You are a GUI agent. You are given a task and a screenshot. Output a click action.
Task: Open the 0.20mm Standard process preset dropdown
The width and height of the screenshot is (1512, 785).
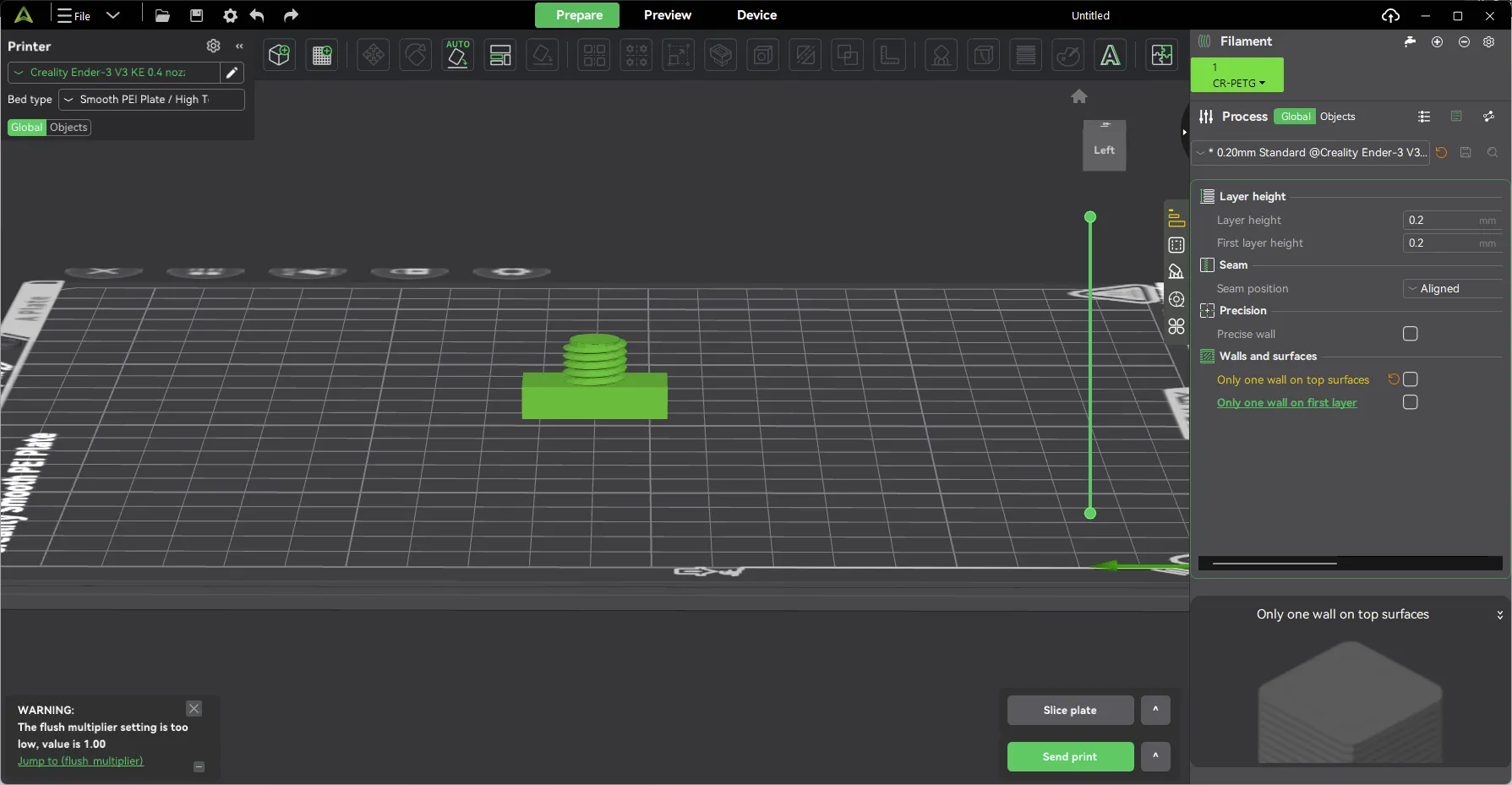[x=1312, y=153]
